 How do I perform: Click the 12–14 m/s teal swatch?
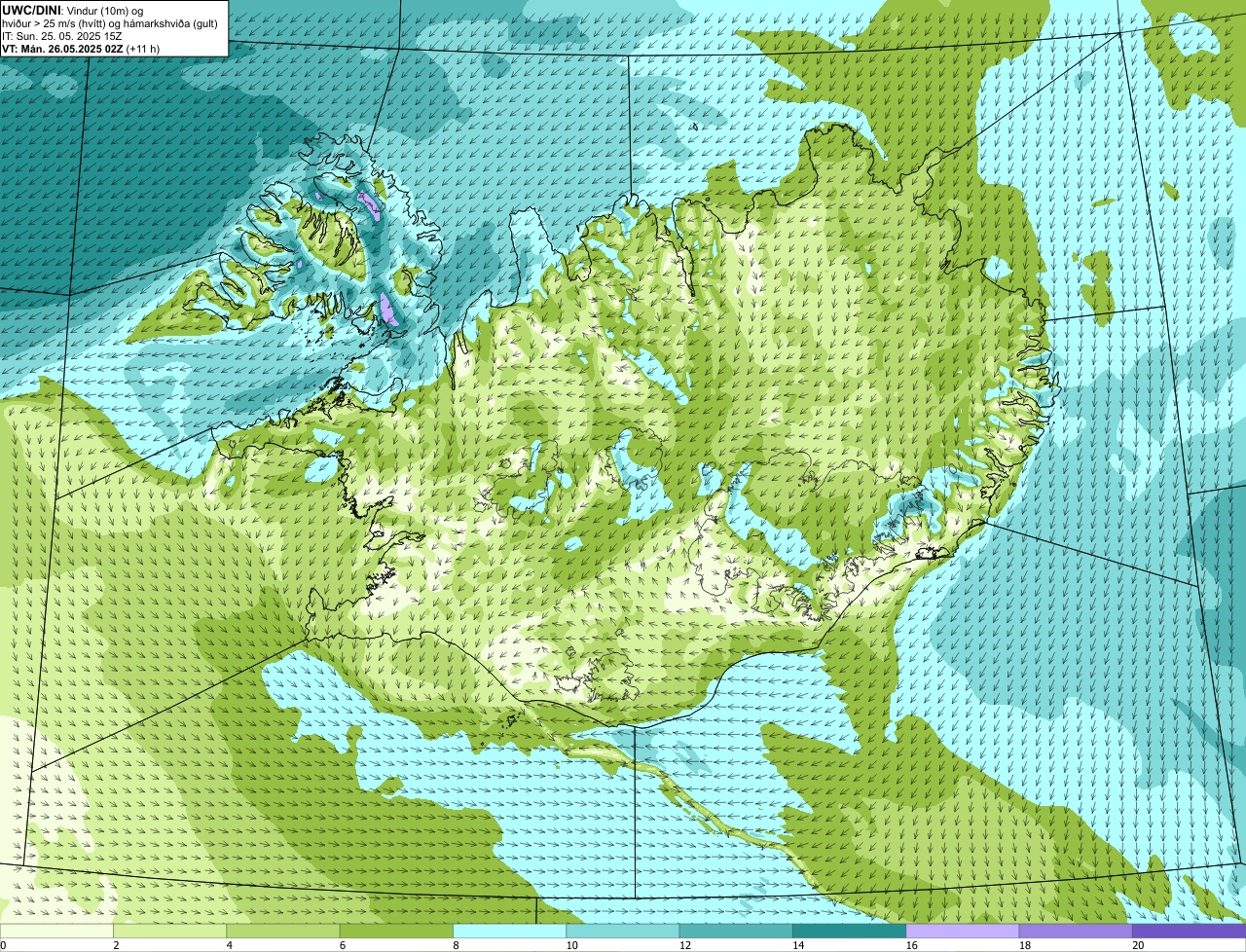(x=736, y=931)
